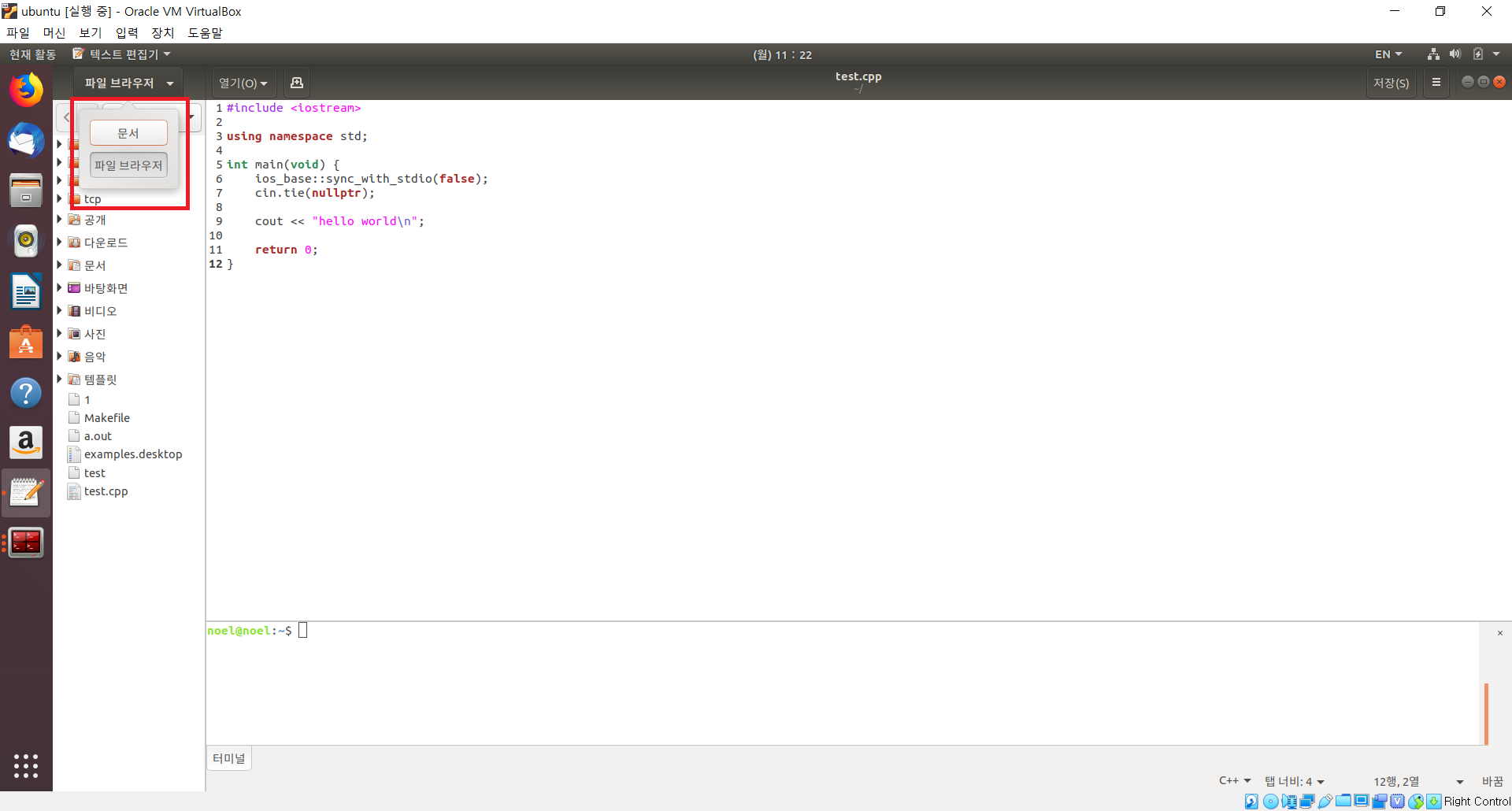The width and height of the screenshot is (1512, 811).
Task: Open 텍스트 편집기 app menu
Action: [121, 54]
